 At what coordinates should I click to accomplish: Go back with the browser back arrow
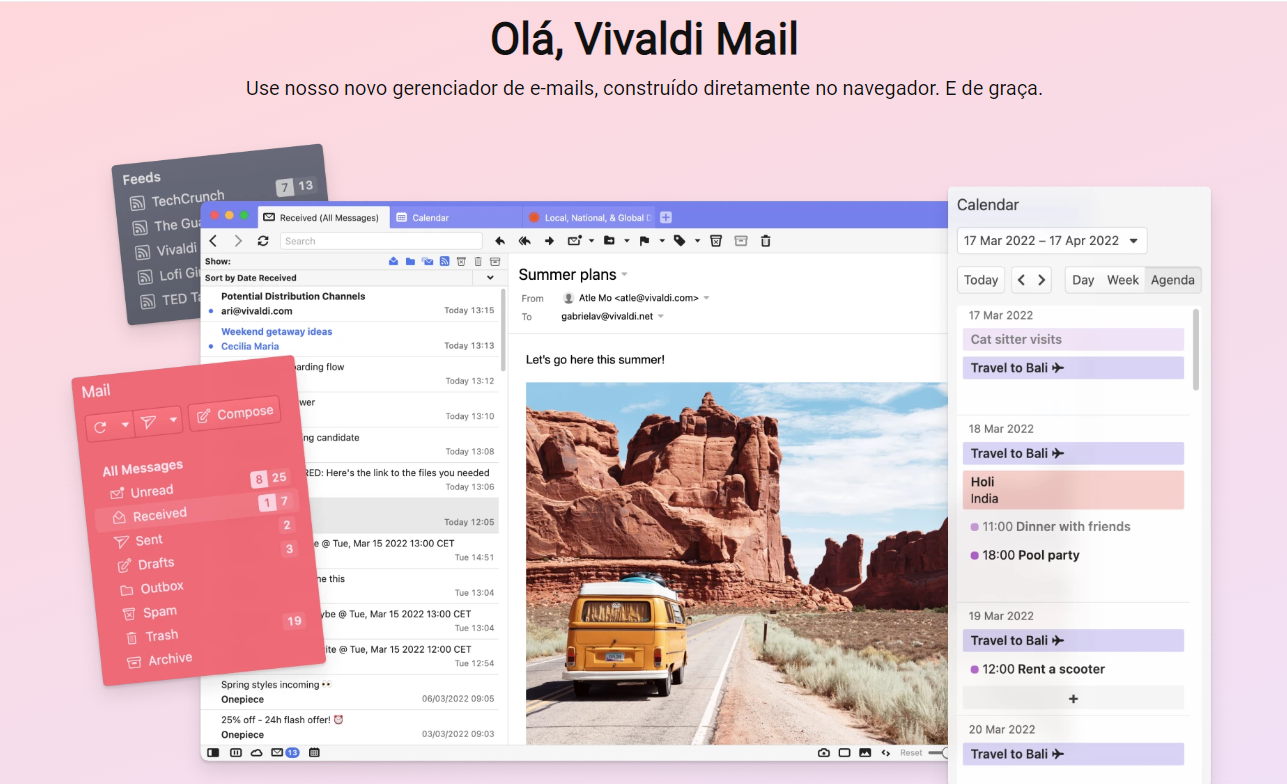[213, 241]
